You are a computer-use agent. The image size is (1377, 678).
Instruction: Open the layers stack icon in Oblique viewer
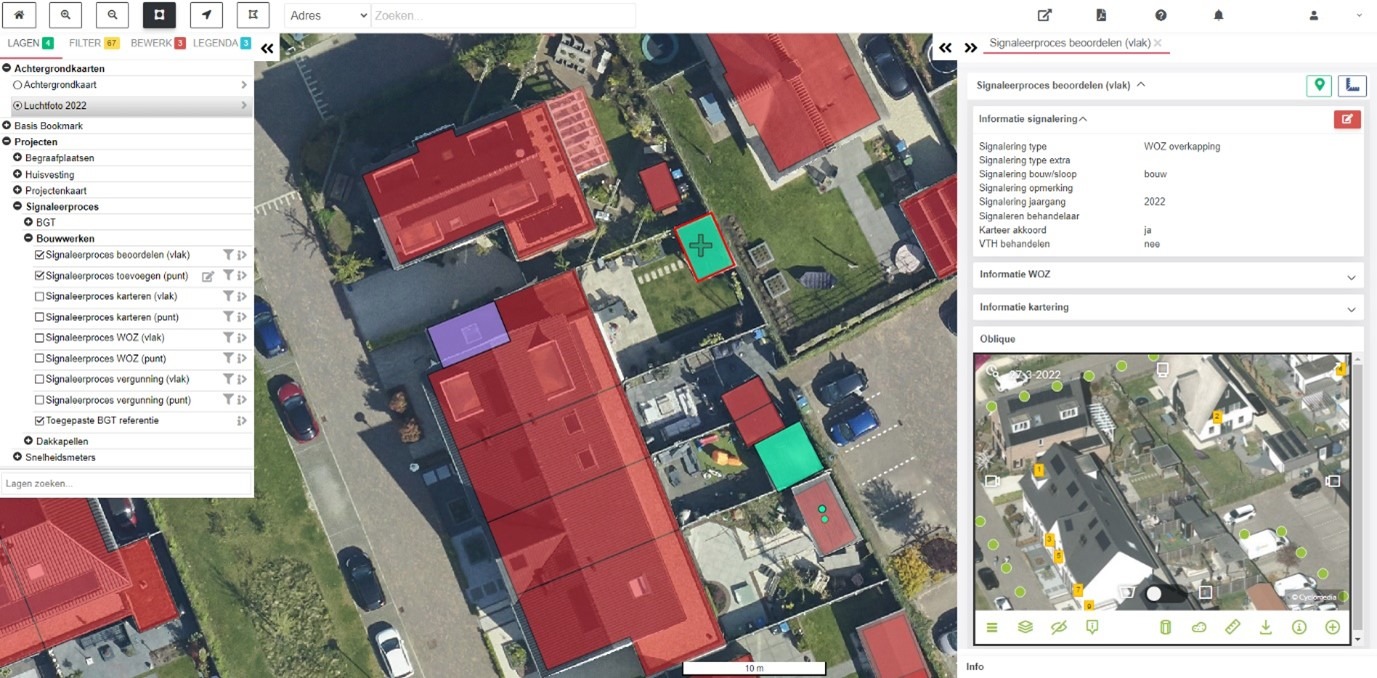click(x=1025, y=627)
